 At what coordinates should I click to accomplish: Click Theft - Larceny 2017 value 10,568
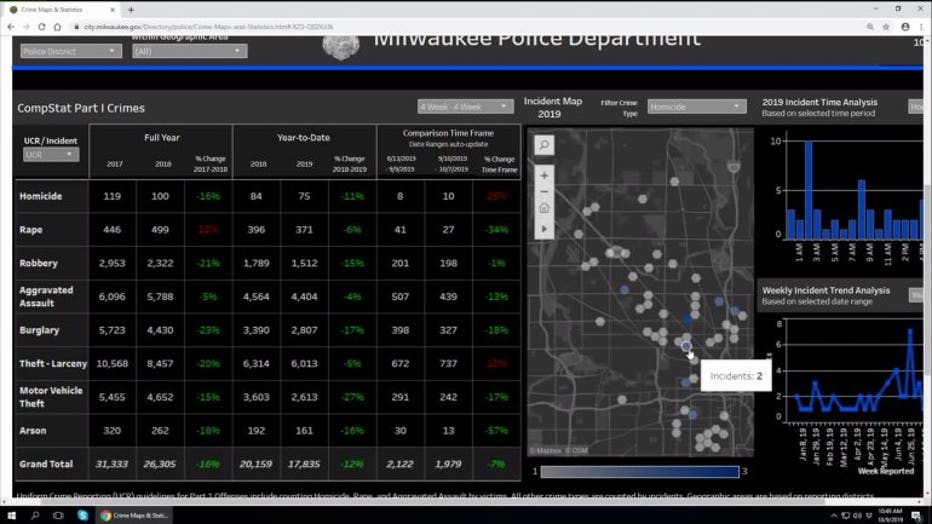click(x=112, y=364)
